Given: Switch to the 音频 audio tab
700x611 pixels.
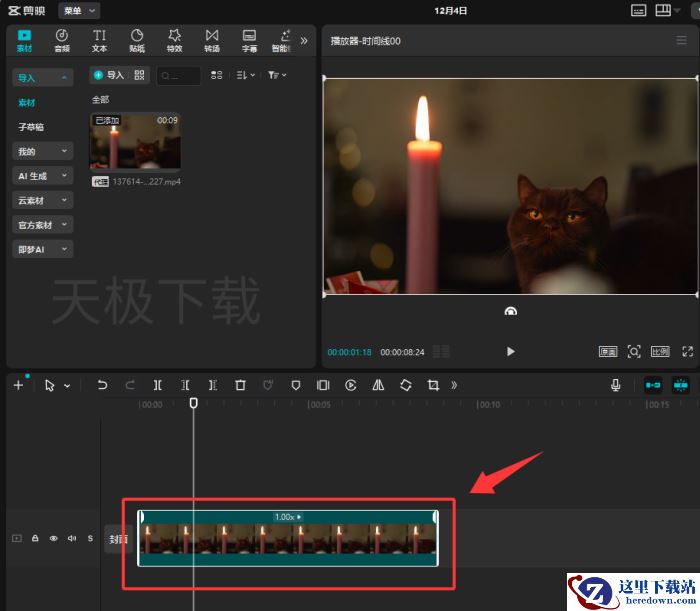Looking at the screenshot, I should point(62,41).
